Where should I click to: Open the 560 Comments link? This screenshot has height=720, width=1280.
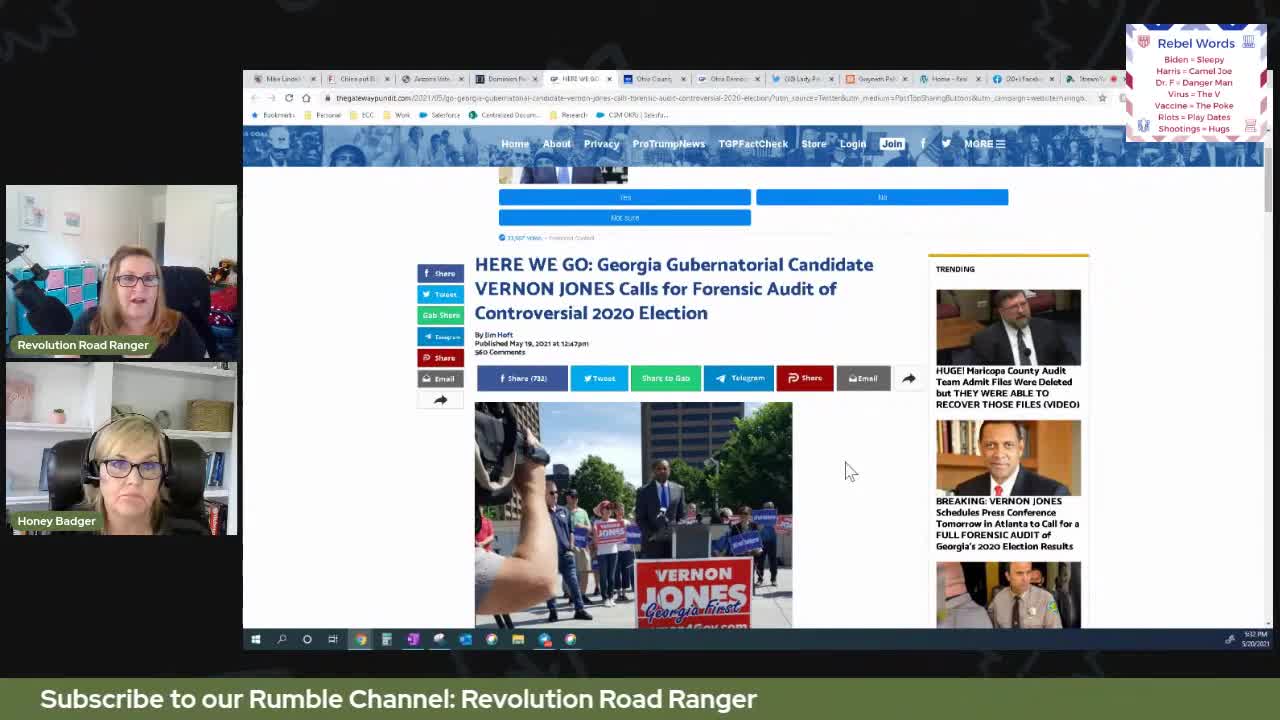pos(500,352)
